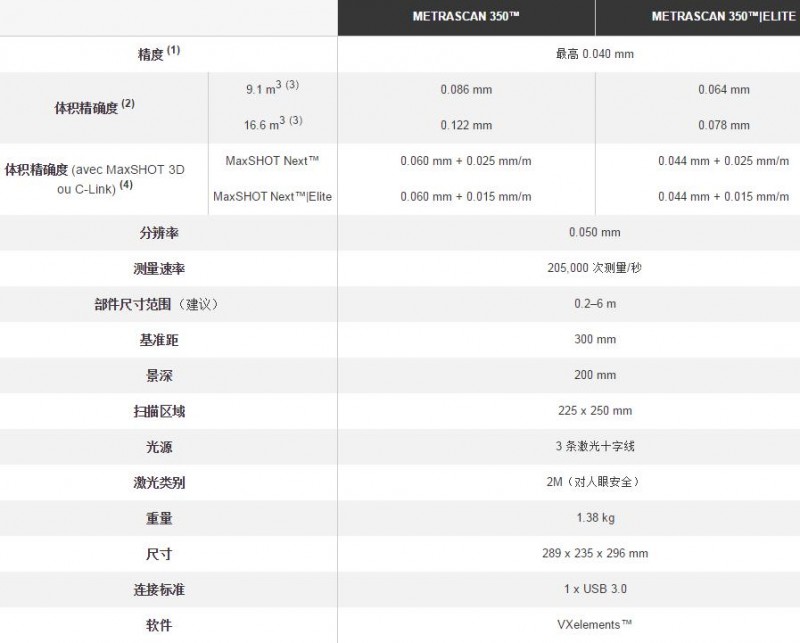Click the 测量速率 row label
Screen dimensions: 800x643
point(159,268)
